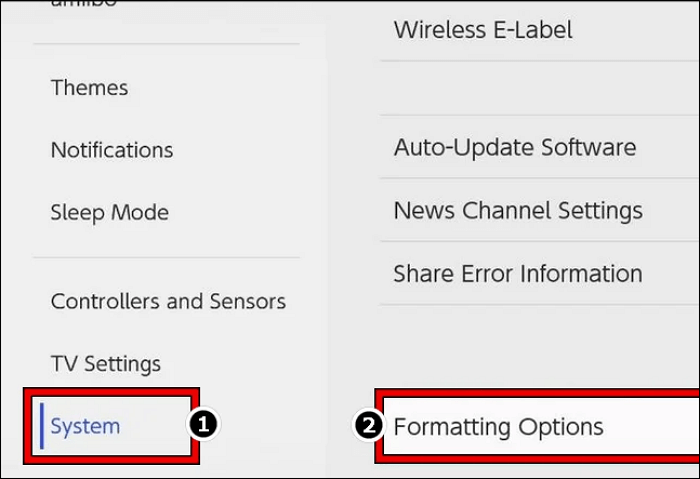Click the number 2 annotation badge
Image resolution: width=700 pixels, height=479 pixels.
(369, 426)
